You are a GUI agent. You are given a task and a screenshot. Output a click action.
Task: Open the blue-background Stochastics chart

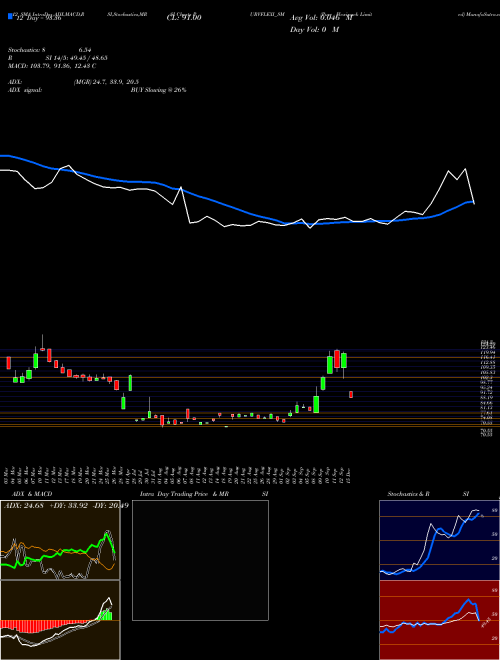point(439,540)
